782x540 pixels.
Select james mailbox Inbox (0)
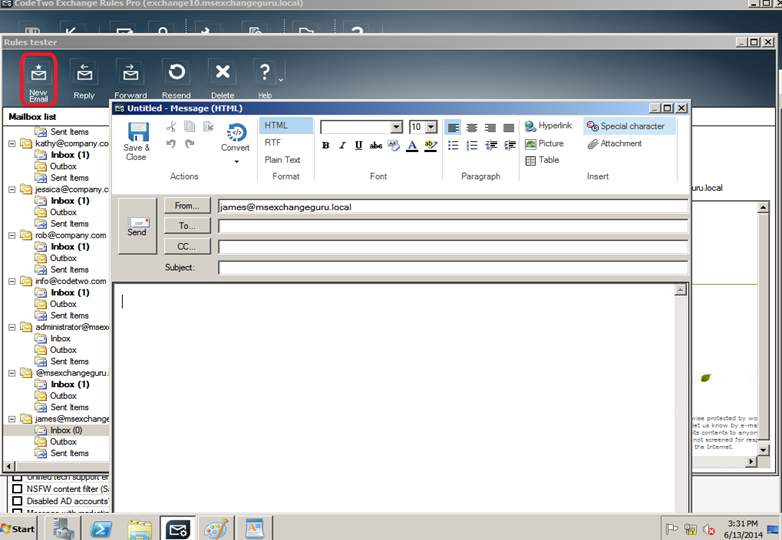[x=66, y=430]
